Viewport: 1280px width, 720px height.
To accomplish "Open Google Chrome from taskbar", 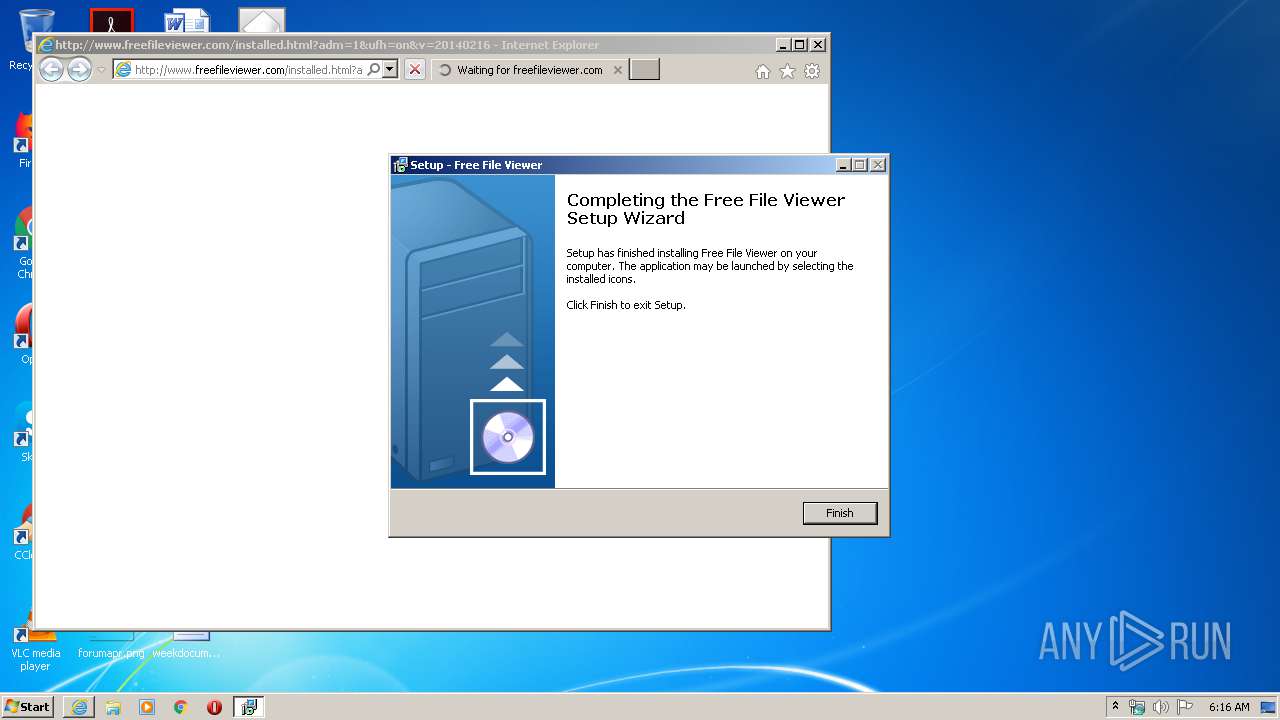I will 181,707.
